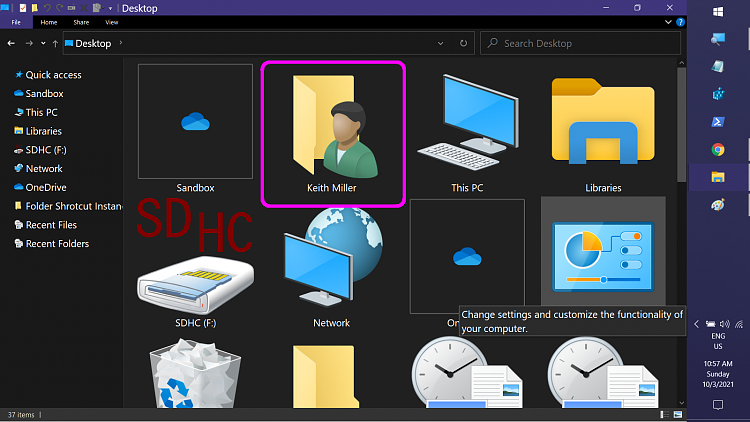This screenshot has height=422, width=750.
Task: Click the Search Desktop input field
Action: [x=580, y=43]
